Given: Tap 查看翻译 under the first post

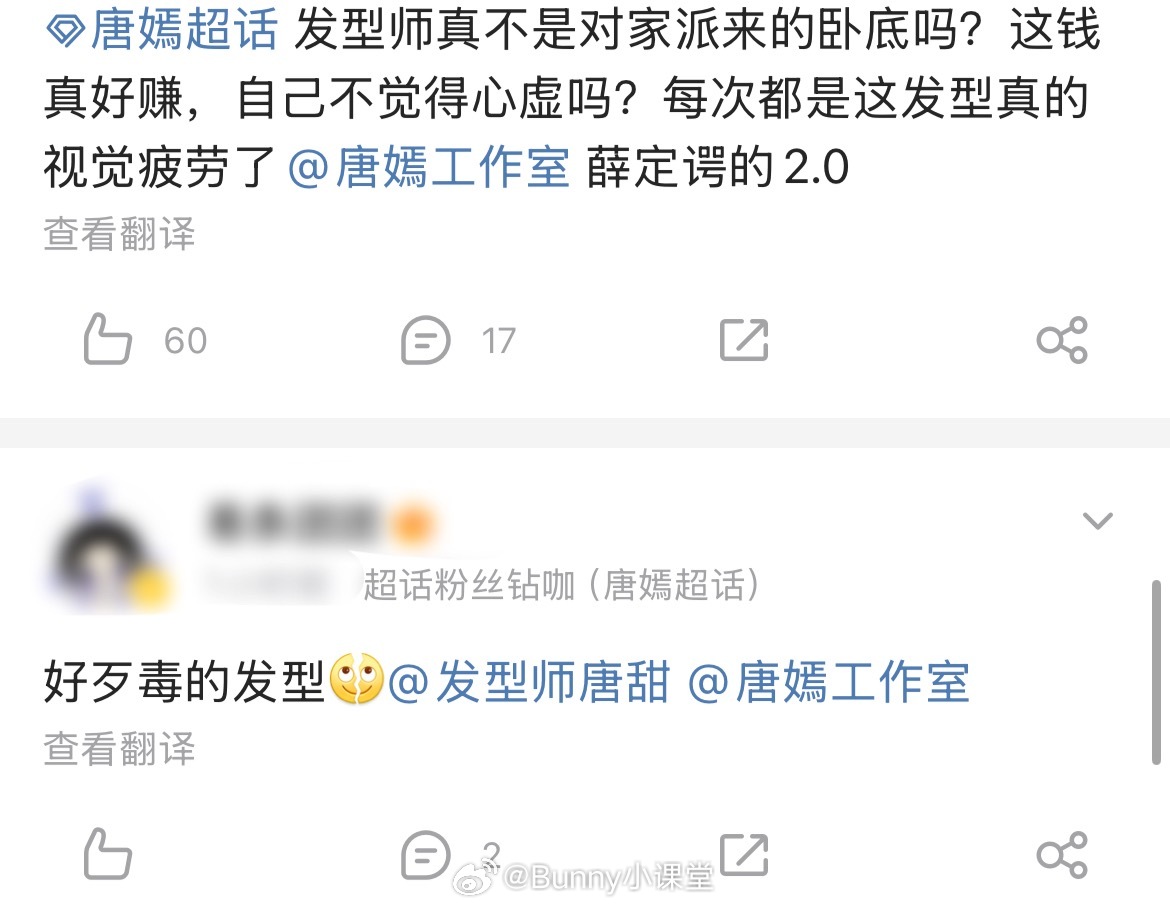Looking at the screenshot, I should [x=119, y=234].
